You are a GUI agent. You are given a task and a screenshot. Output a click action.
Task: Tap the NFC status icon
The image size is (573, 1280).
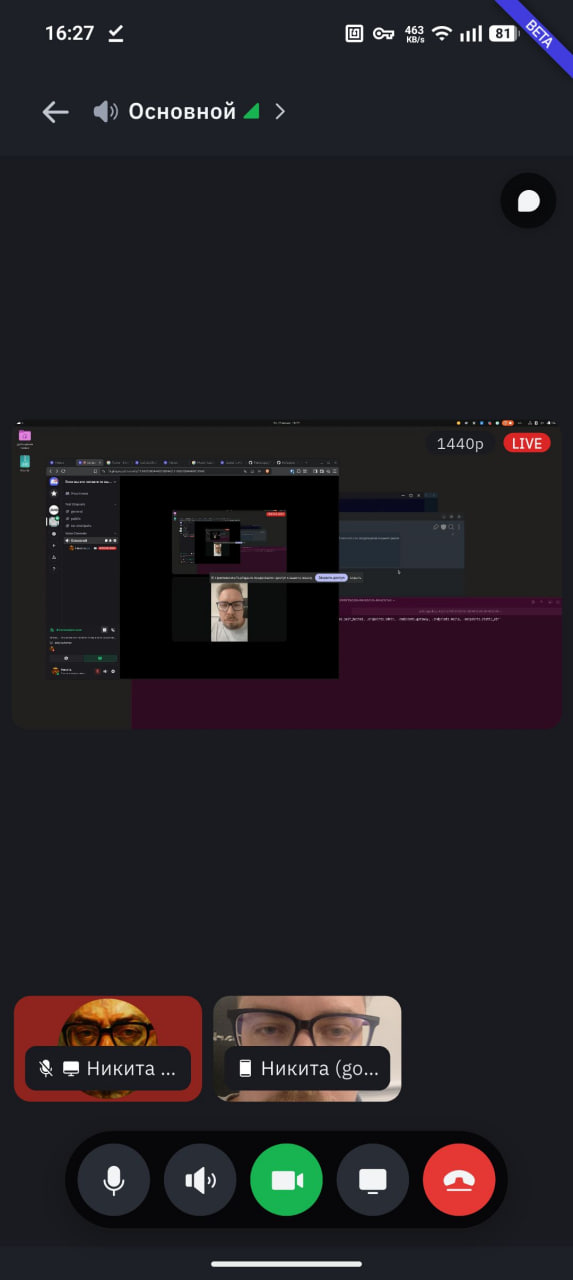click(x=355, y=33)
